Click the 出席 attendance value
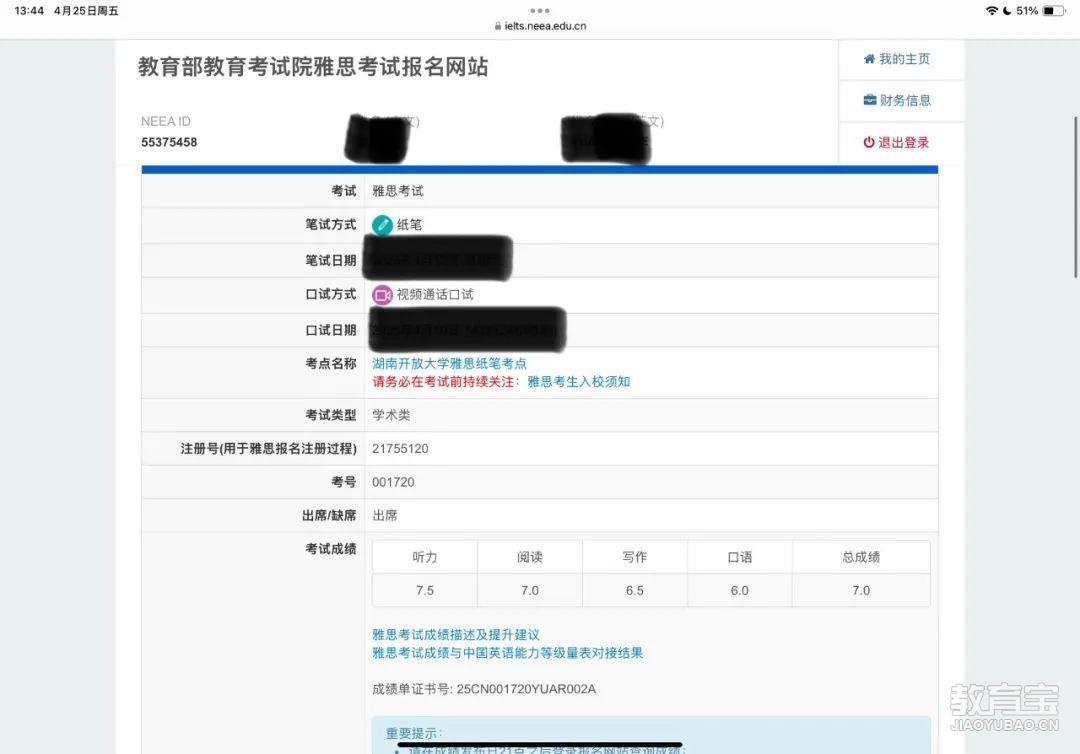1080x754 pixels. 385,516
